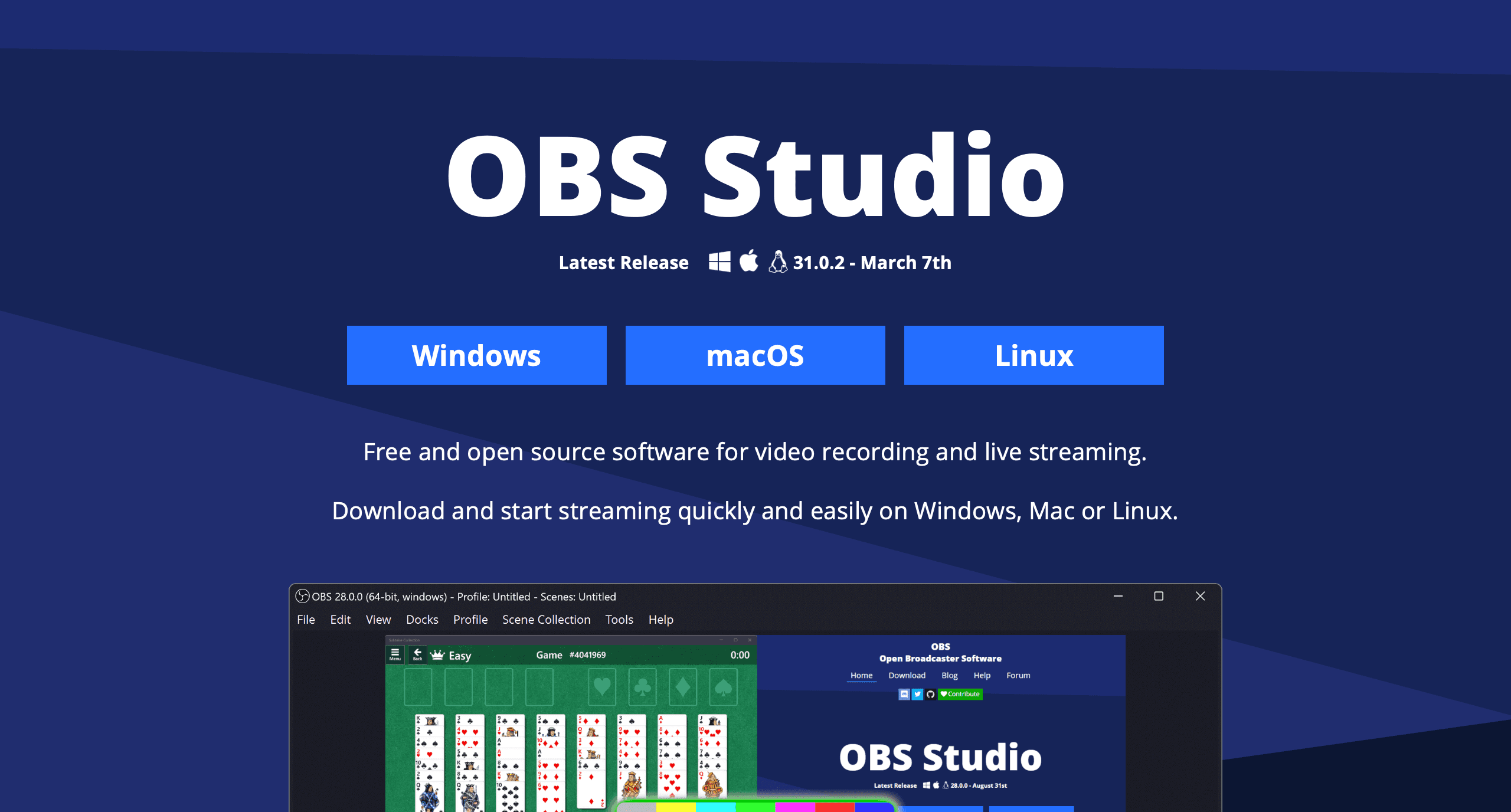Click the macOS download button
The width and height of the screenshot is (1511, 812).
(755, 355)
